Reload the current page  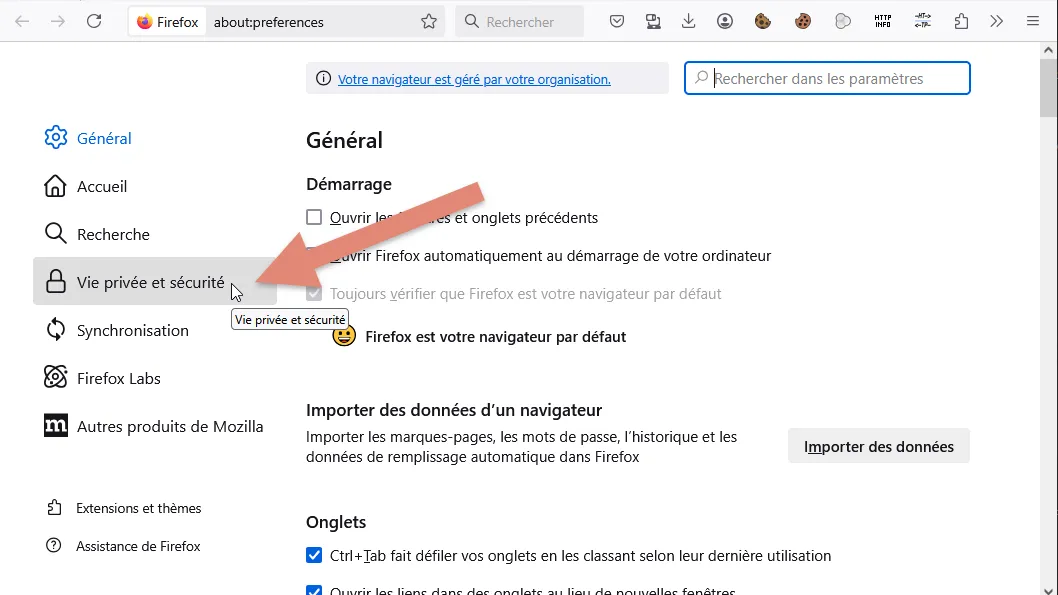click(x=94, y=22)
